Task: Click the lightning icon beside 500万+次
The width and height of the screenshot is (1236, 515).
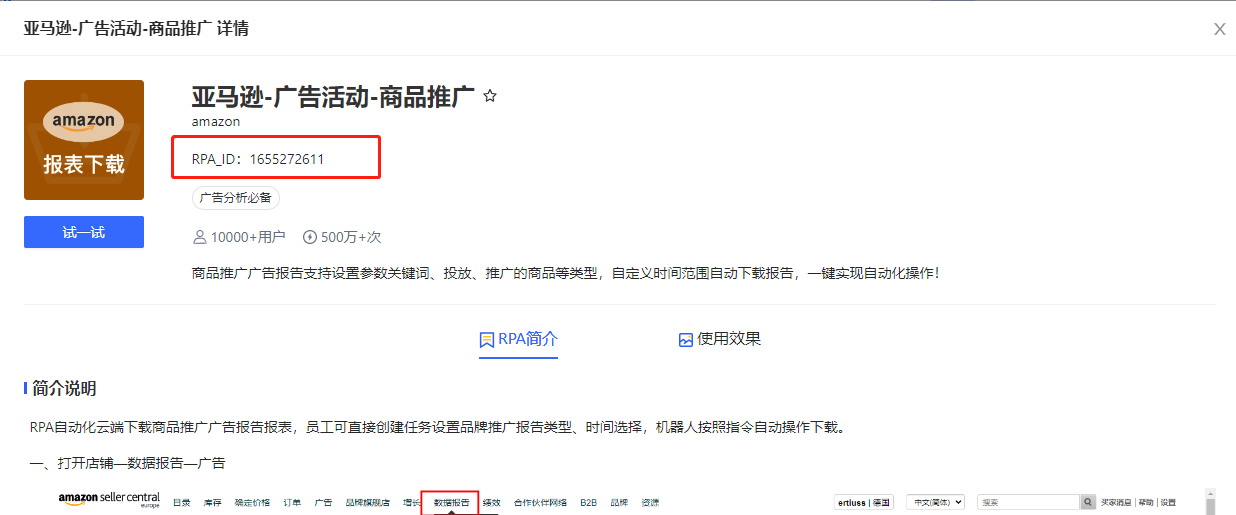Action: [309, 237]
